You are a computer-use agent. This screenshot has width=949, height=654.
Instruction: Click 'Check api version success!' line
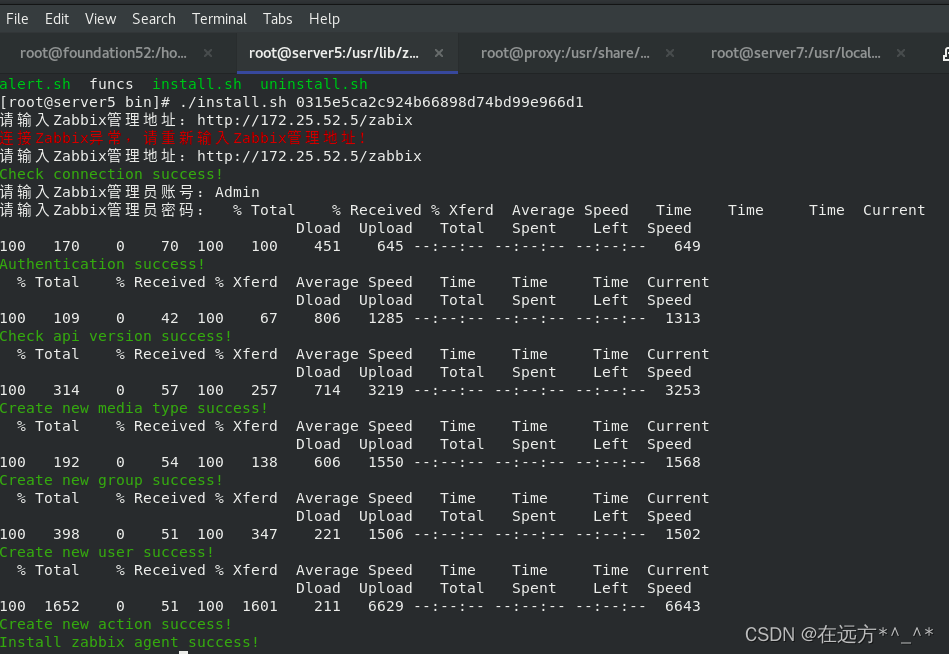pyautogui.click(x=116, y=336)
